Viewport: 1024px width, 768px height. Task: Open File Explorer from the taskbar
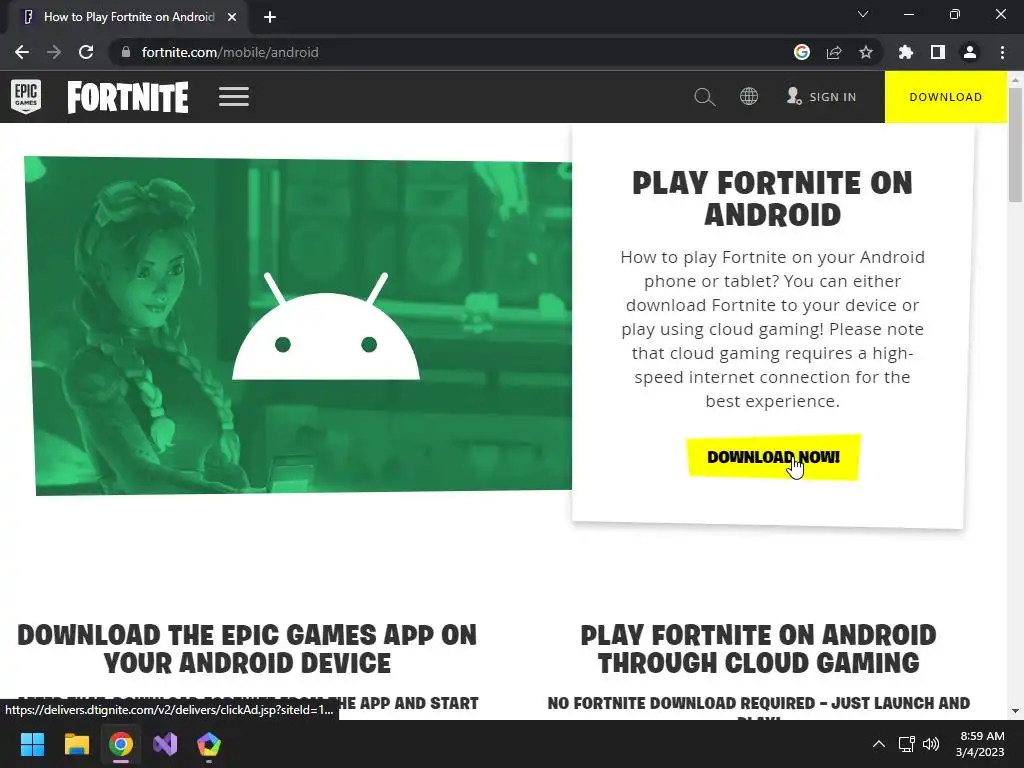76,744
